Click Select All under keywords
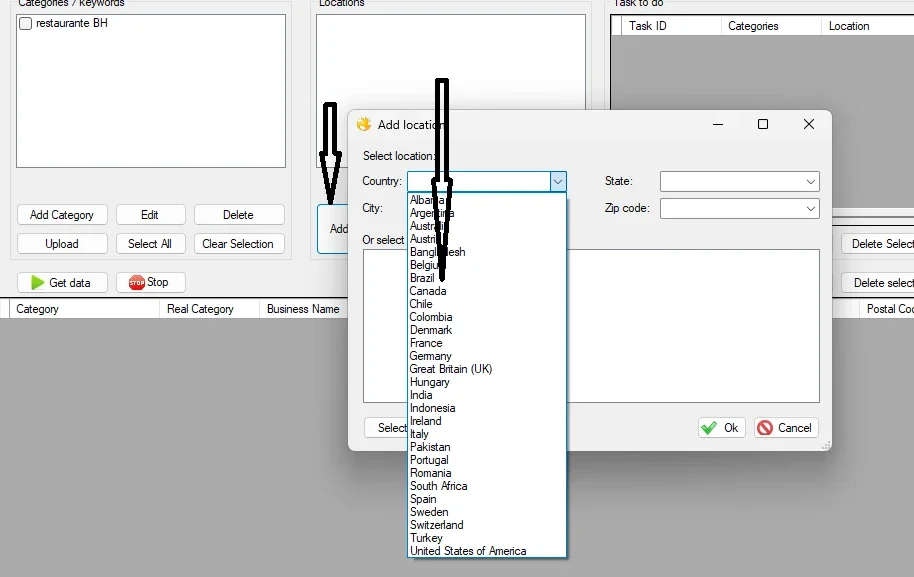Image resolution: width=914 pixels, height=577 pixels. (x=150, y=244)
